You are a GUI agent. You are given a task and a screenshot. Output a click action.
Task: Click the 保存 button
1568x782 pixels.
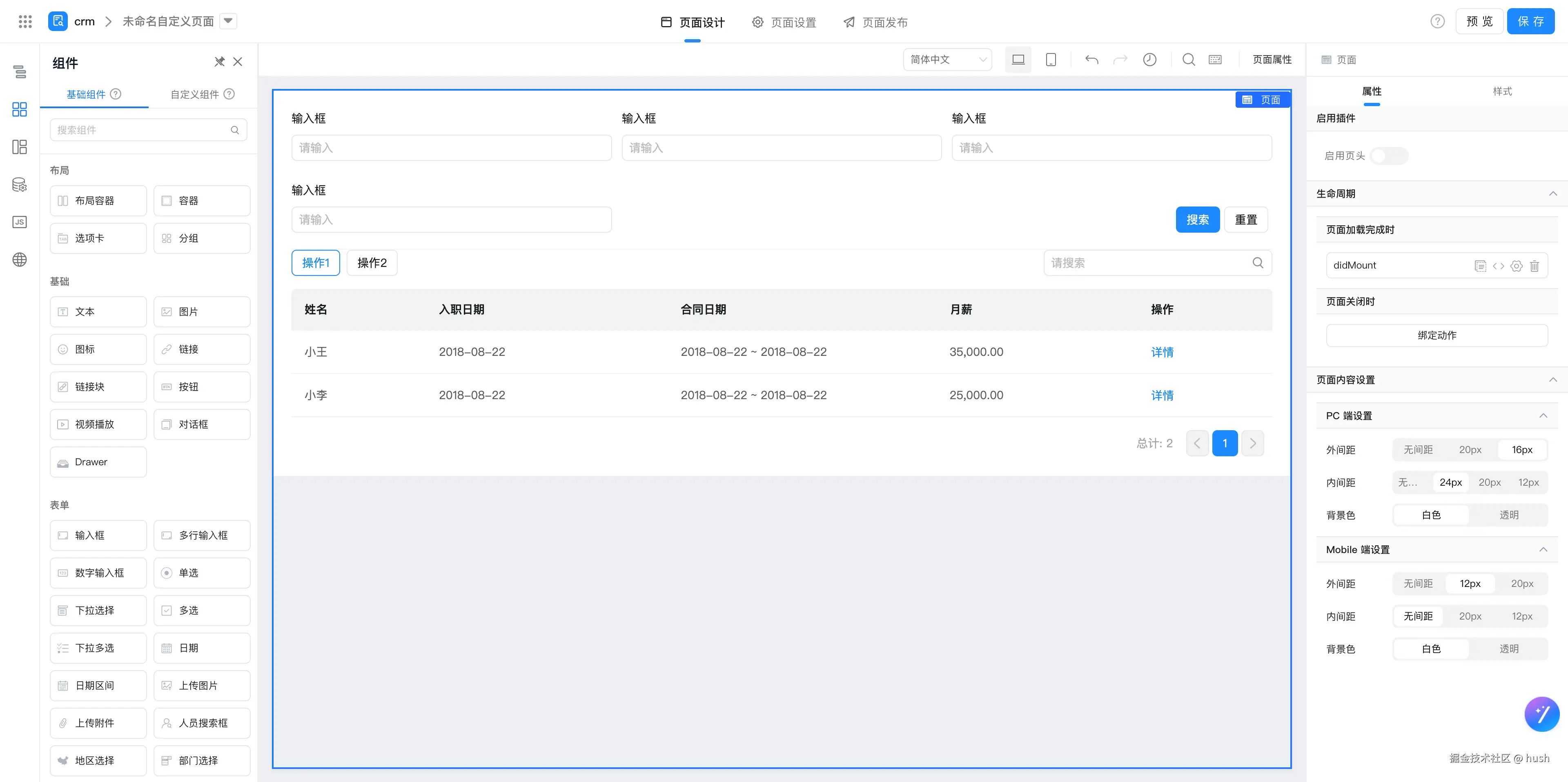(1530, 22)
